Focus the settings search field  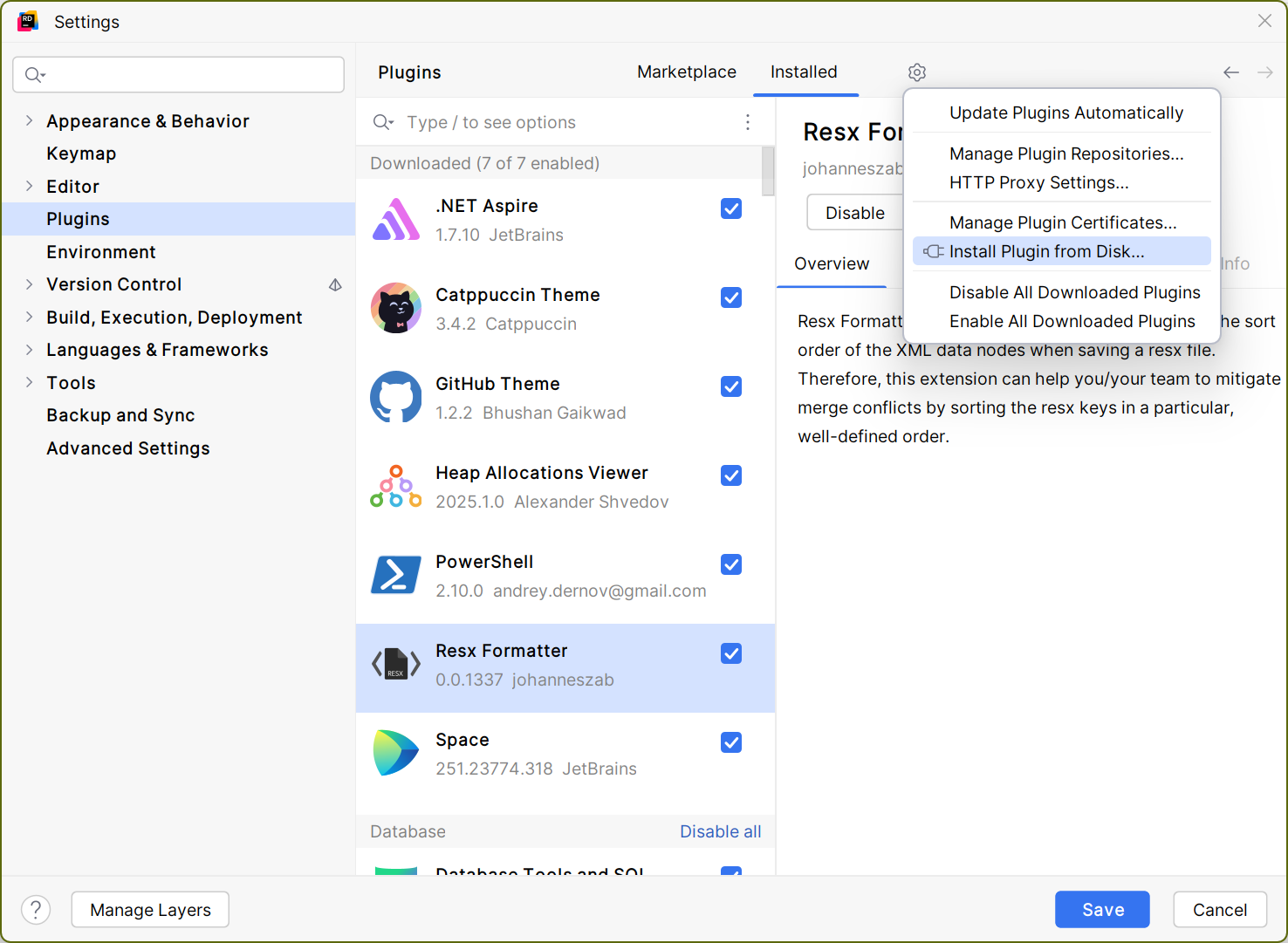point(178,75)
